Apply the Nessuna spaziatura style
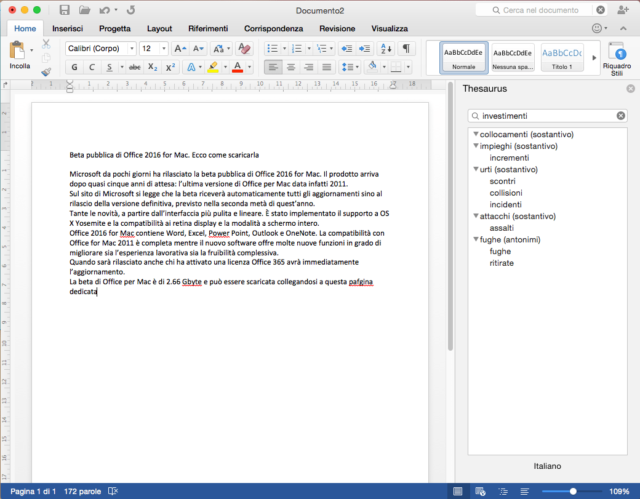Image resolution: width=640 pixels, height=499 pixels. (513, 58)
